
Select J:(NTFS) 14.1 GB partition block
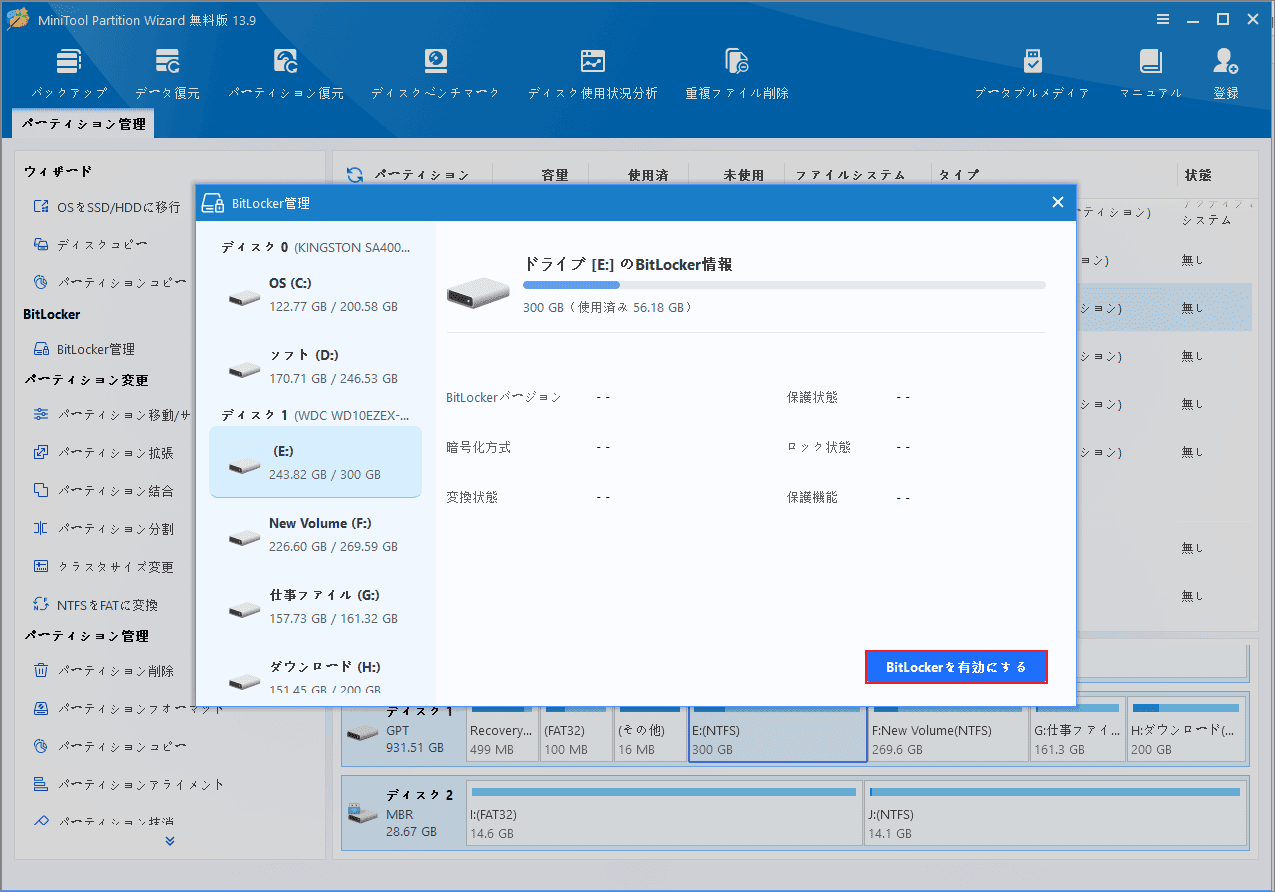(x=1056, y=812)
